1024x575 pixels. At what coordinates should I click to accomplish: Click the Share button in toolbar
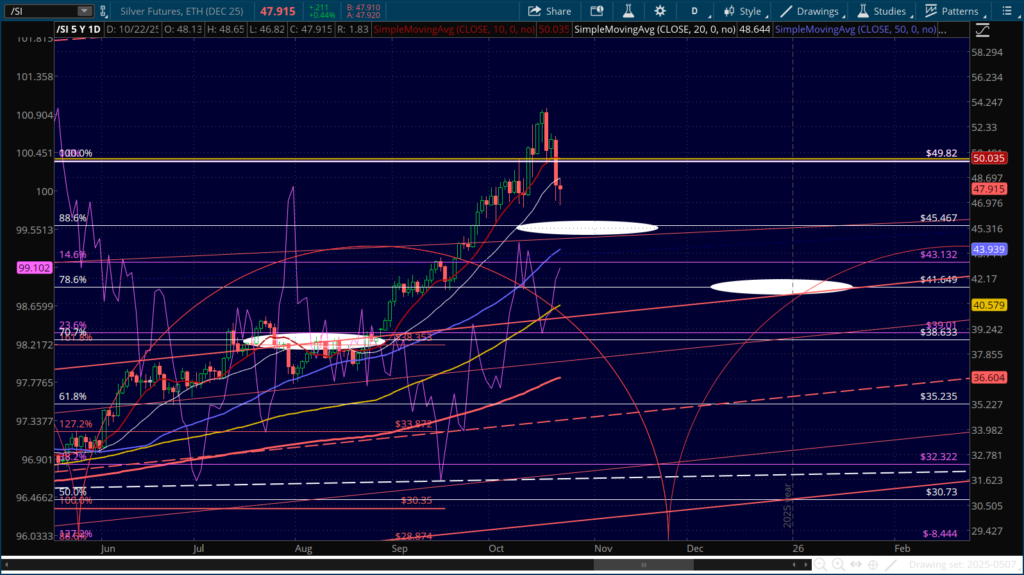point(549,11)
